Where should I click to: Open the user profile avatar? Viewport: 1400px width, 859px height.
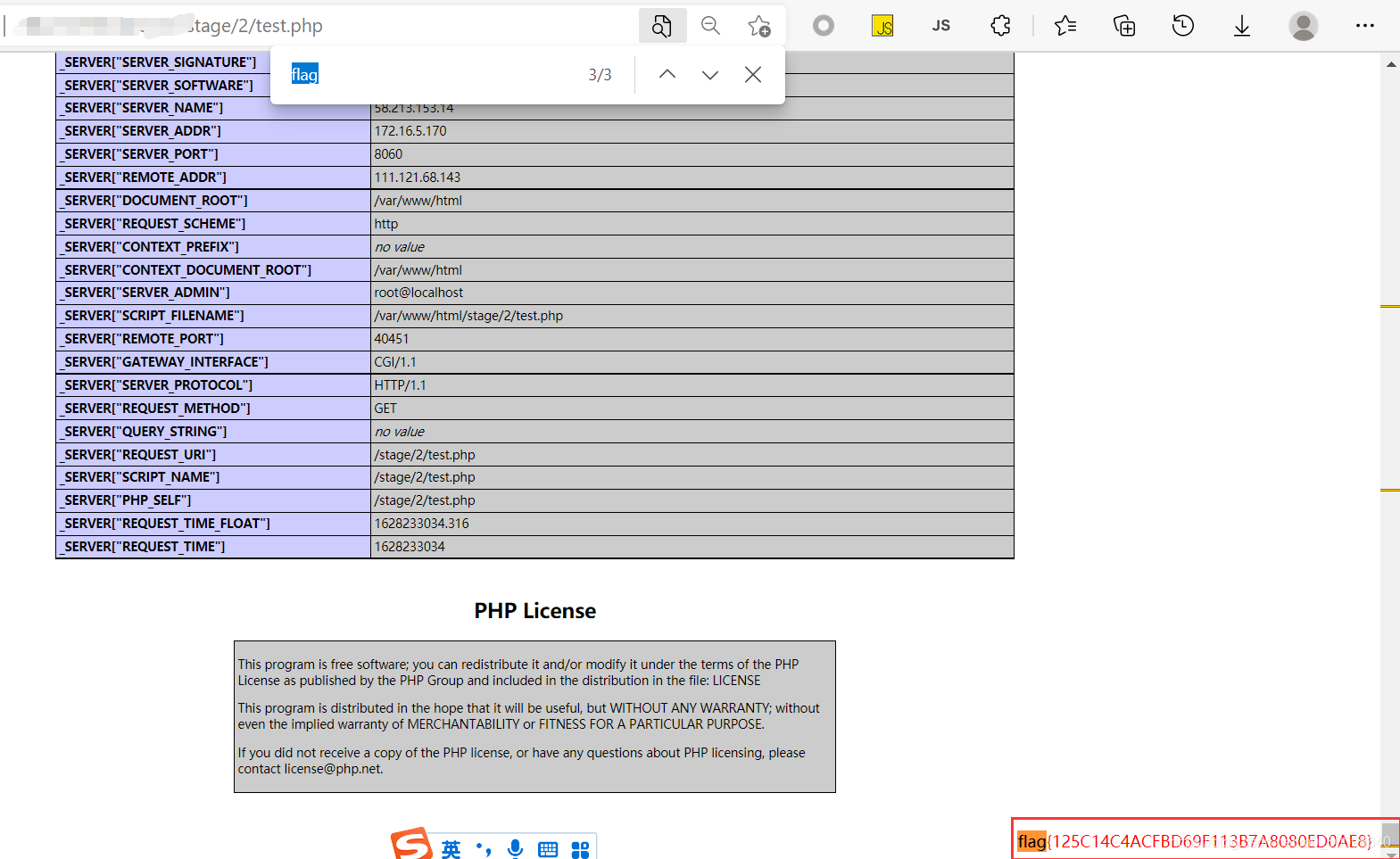(1304, 26)
